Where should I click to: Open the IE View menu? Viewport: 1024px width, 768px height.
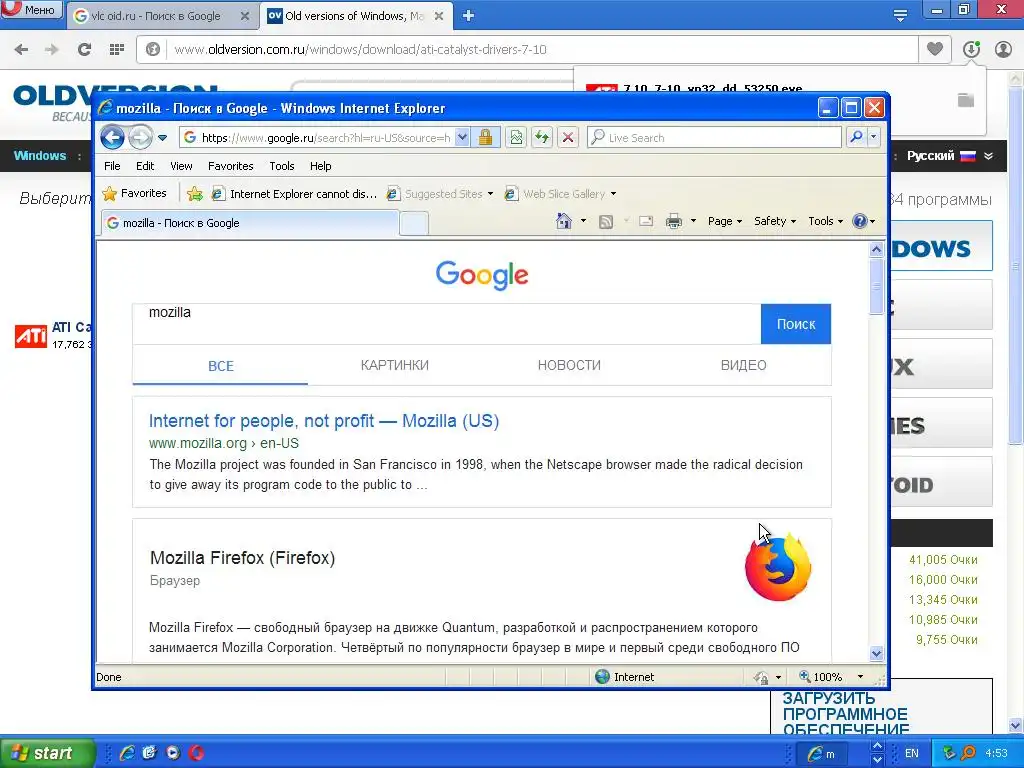pos(181,166)
